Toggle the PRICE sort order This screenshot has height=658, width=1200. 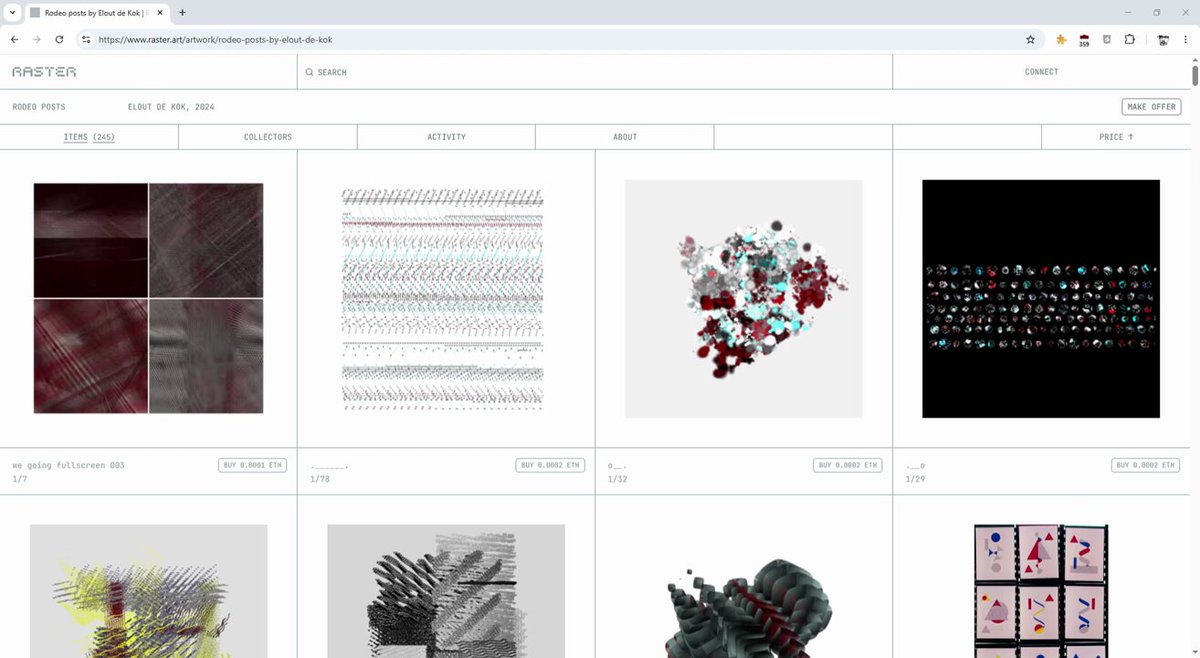click(x=1116, y=137)
